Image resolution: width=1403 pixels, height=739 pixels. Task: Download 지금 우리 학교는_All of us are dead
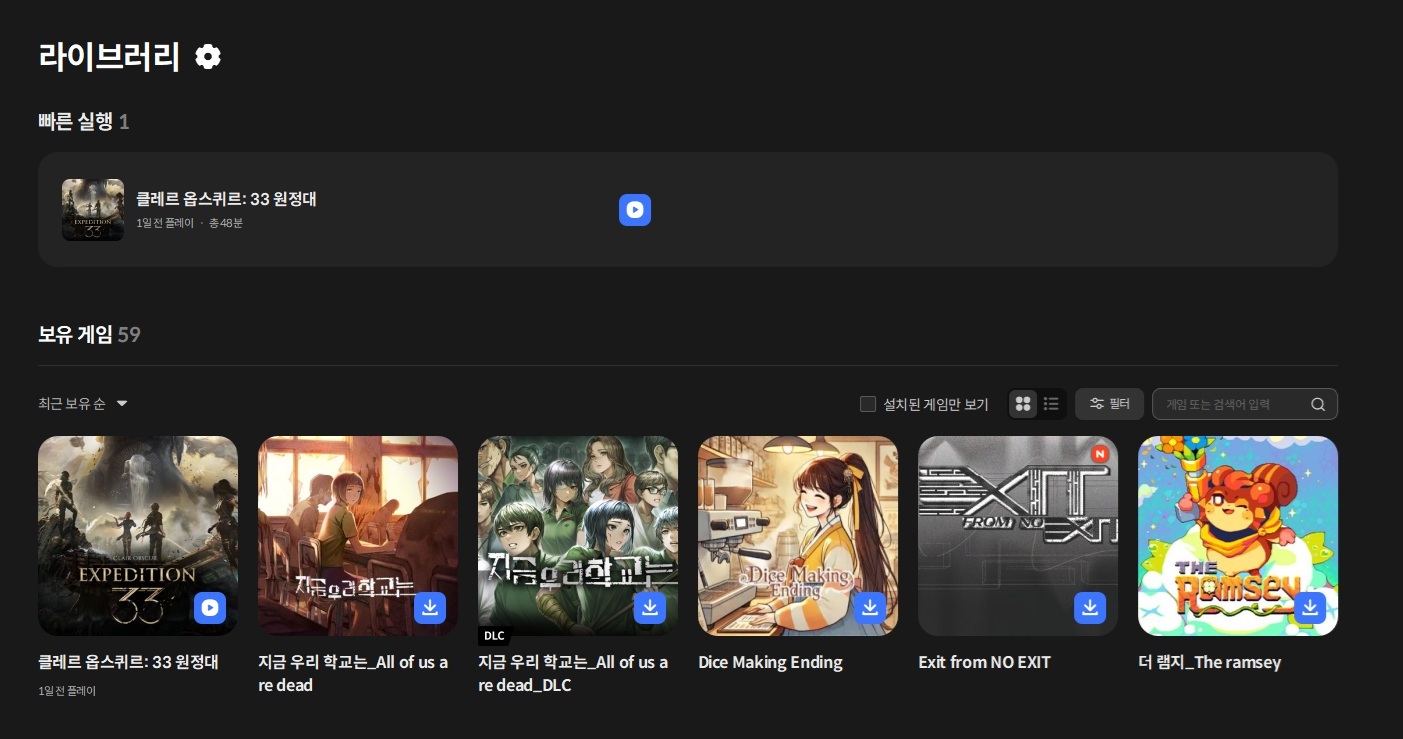[430, 608]
